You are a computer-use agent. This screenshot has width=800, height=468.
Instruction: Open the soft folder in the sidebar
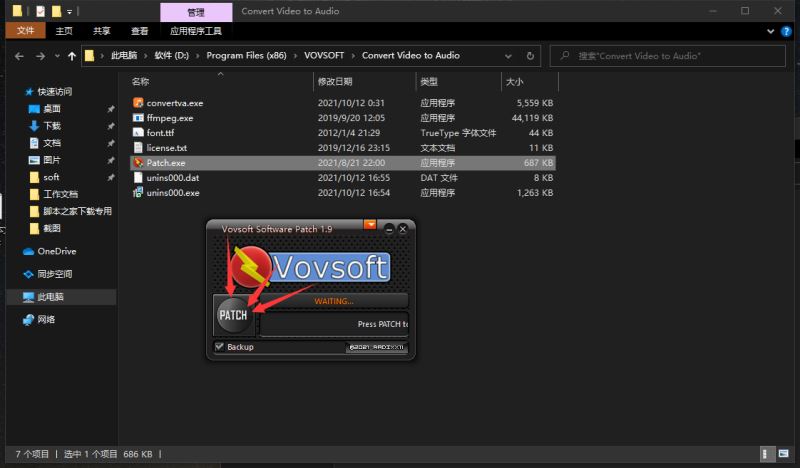51,177
